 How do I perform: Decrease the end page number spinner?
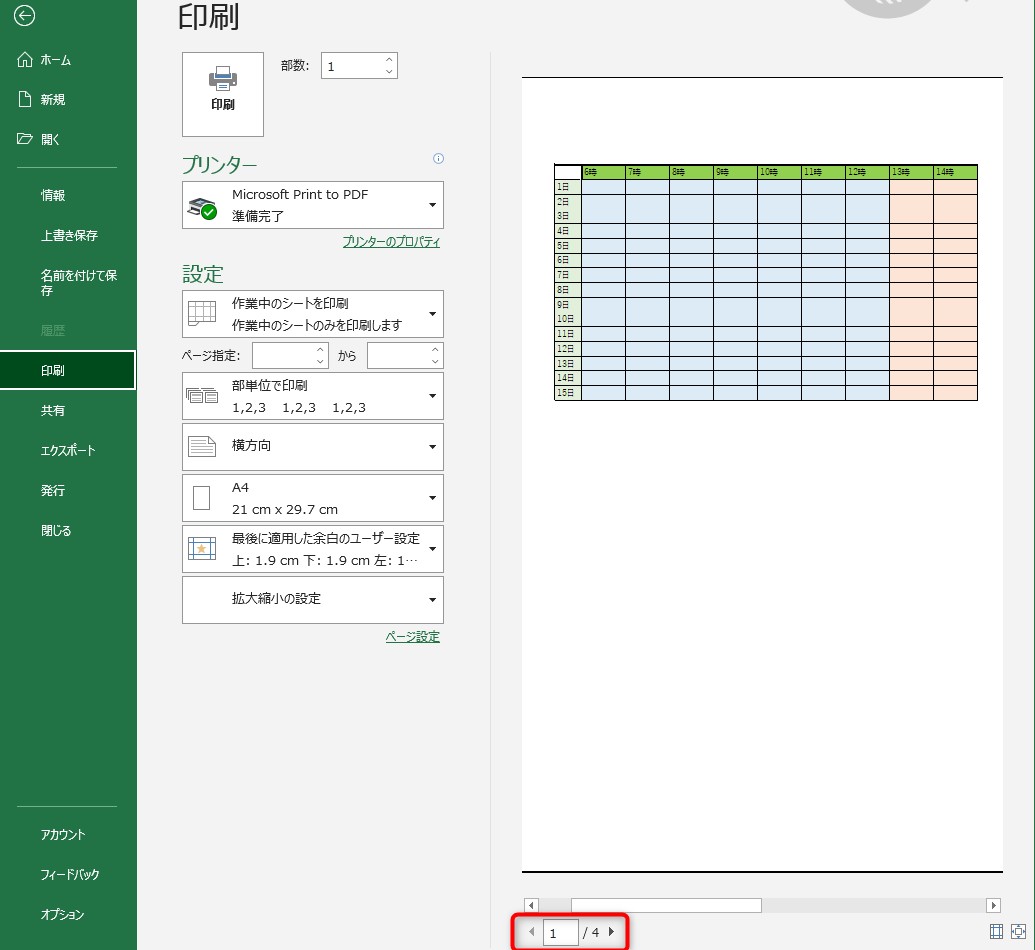[435, 361]
